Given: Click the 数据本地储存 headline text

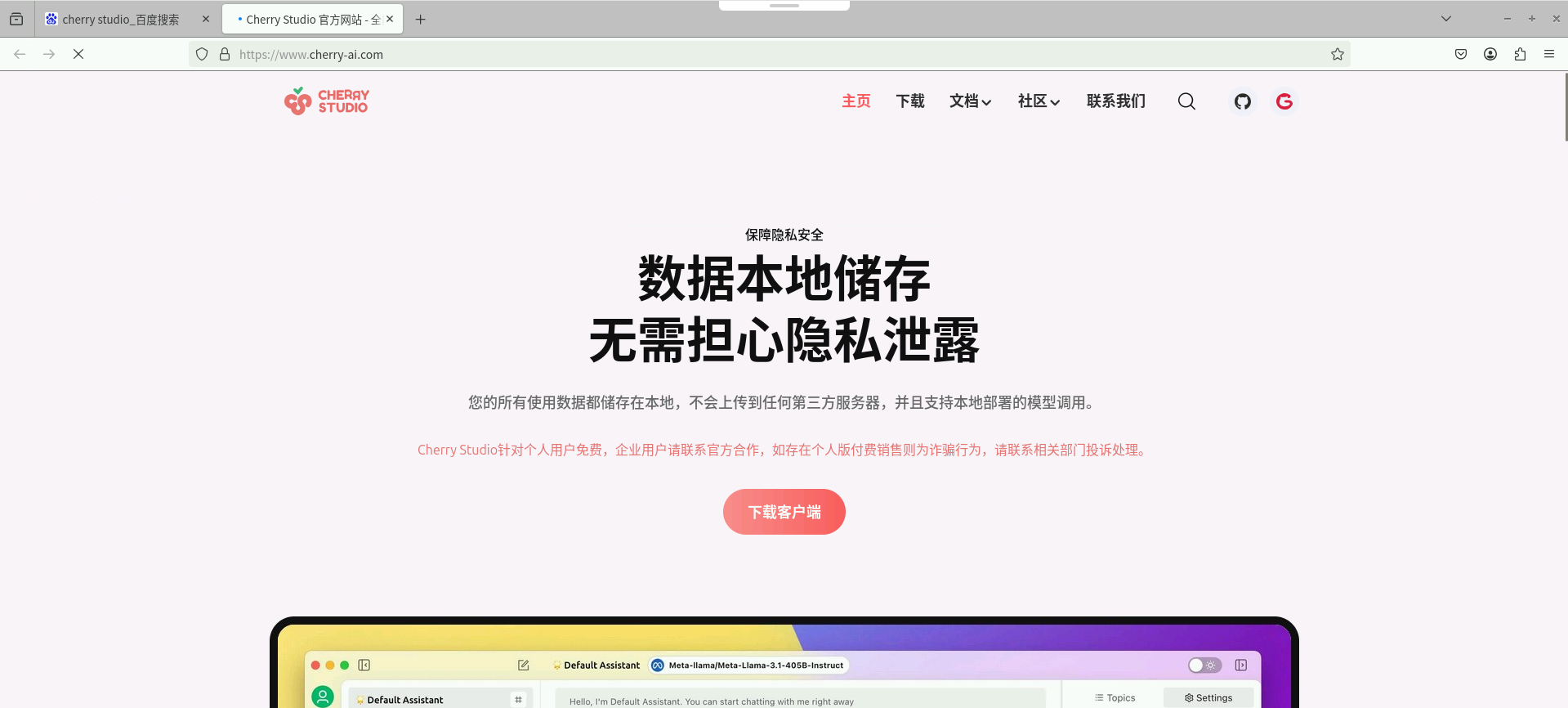Looking at the screenshot, I should coord(784,279).
